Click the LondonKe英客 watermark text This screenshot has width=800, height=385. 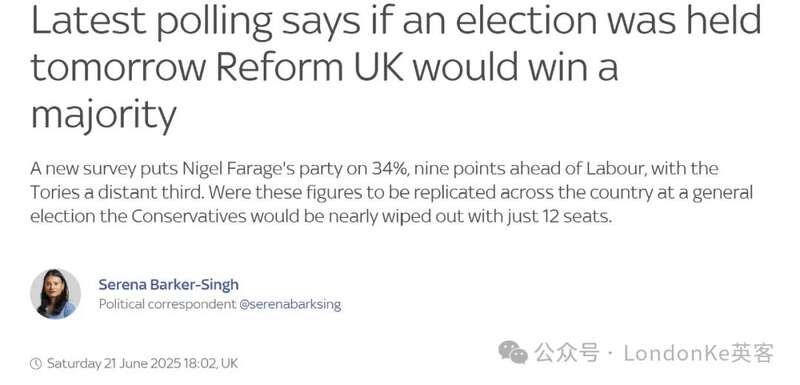[x=698, y=353]
